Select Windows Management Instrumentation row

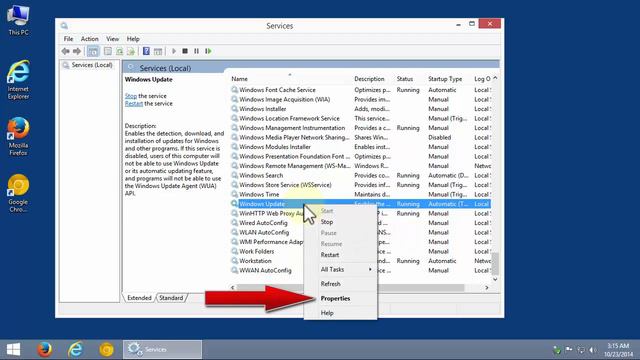tap(360, 128)
